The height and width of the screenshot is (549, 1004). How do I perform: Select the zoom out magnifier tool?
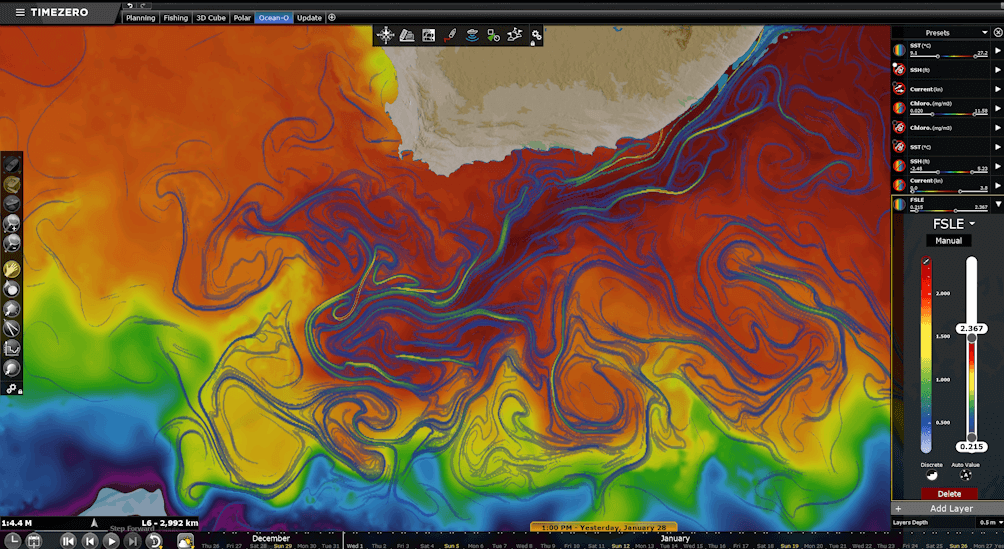pyautogui.click(x=12, y=243)
